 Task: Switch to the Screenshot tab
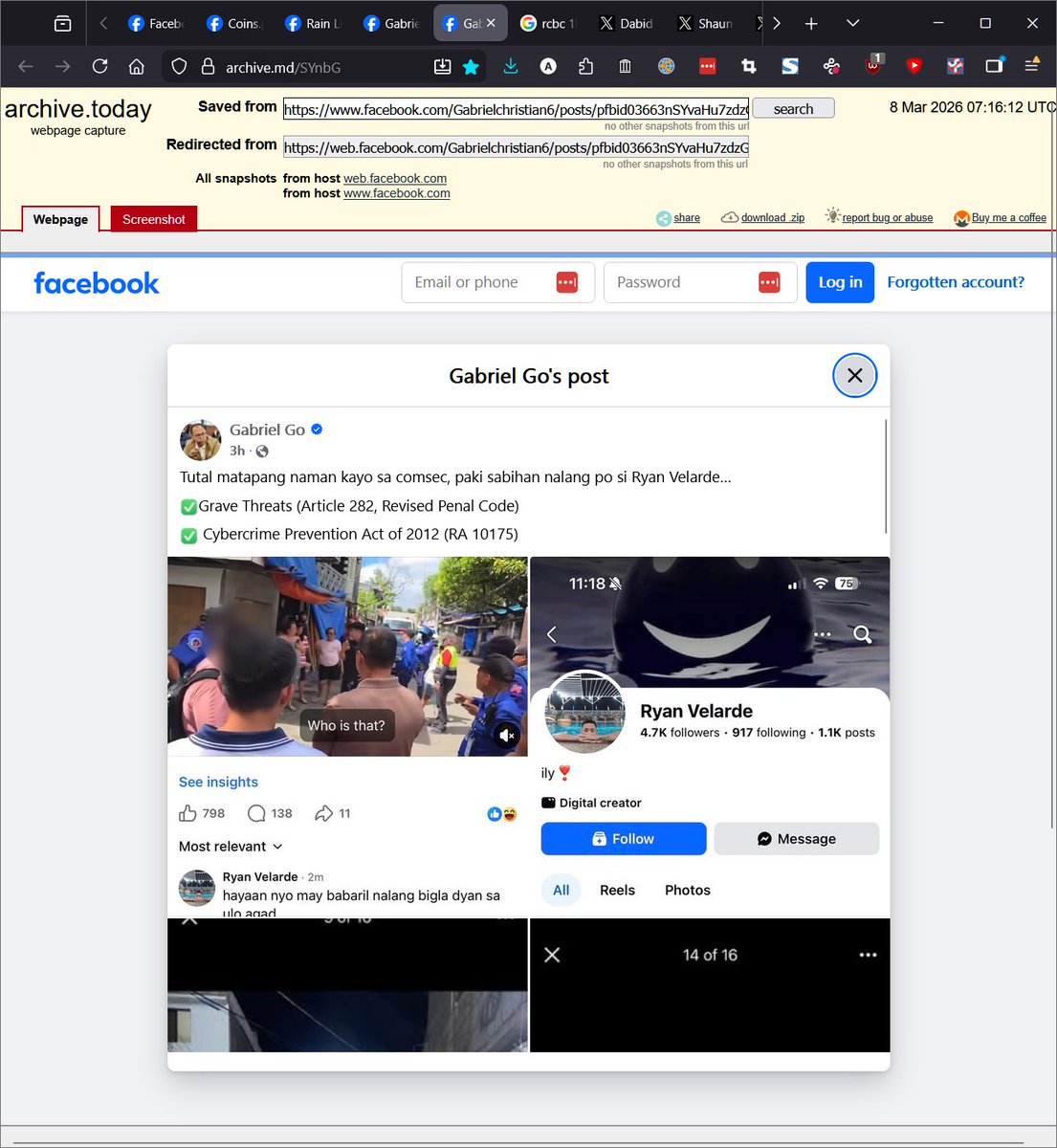tap(153, 219)
